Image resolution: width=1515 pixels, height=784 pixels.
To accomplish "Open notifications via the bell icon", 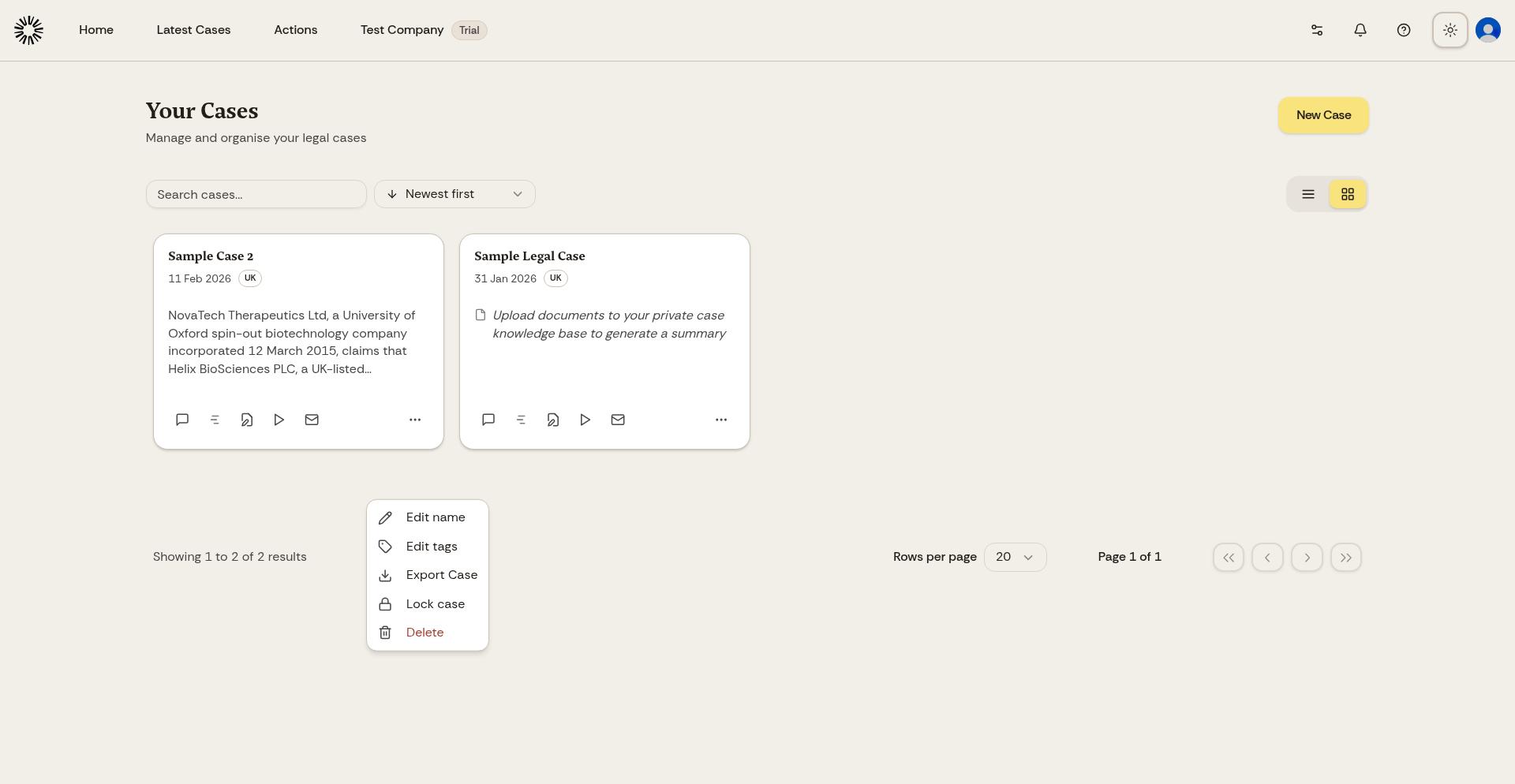I will 1360,30.
